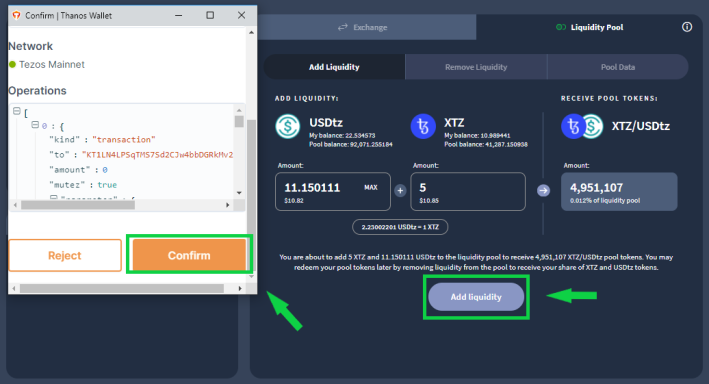Maximize the Thanos Wallet window

210,15
